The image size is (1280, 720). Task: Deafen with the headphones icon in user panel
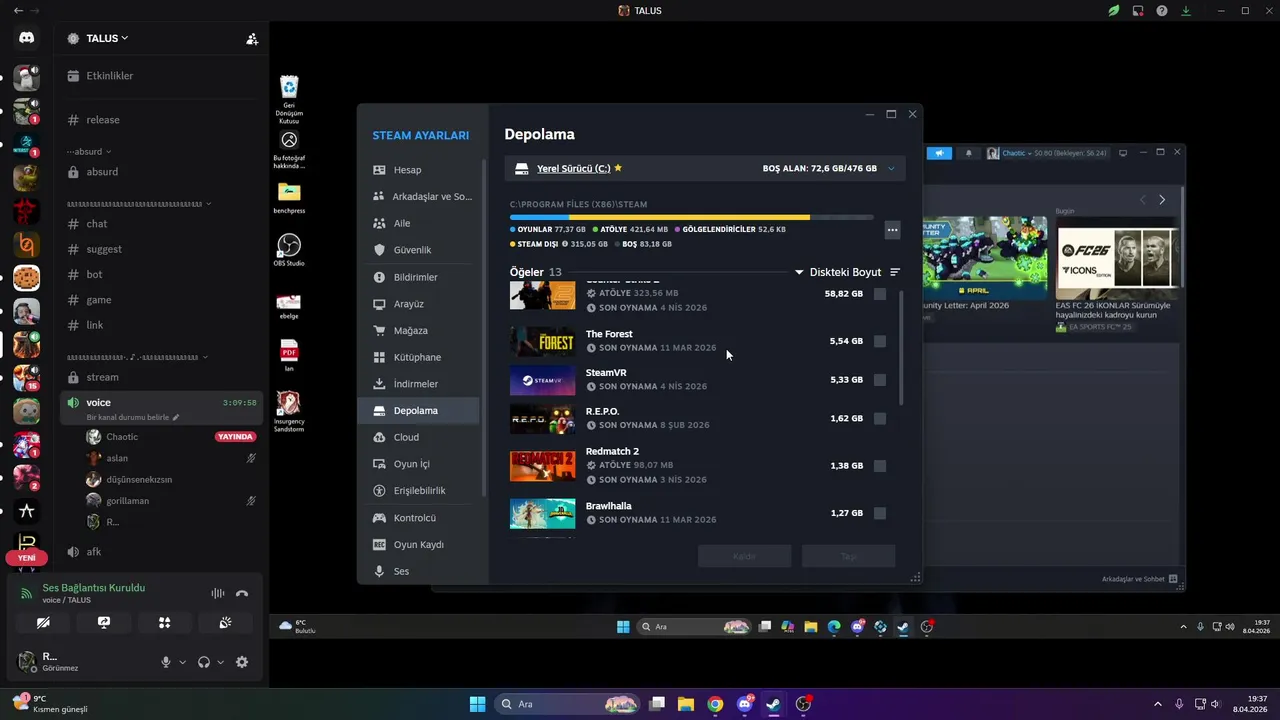(204, 662)
